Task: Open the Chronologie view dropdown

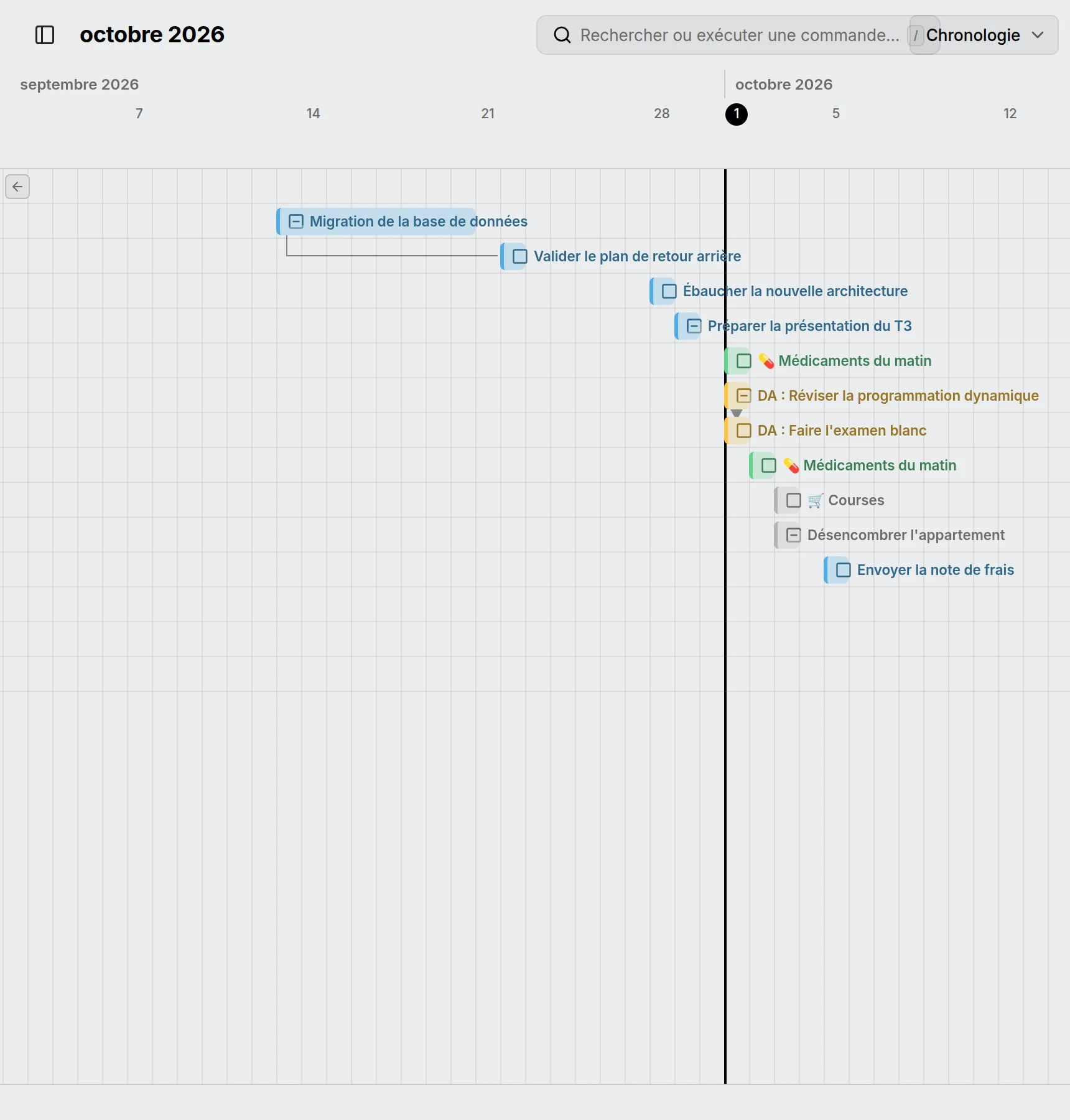Action: pos(984,35)
